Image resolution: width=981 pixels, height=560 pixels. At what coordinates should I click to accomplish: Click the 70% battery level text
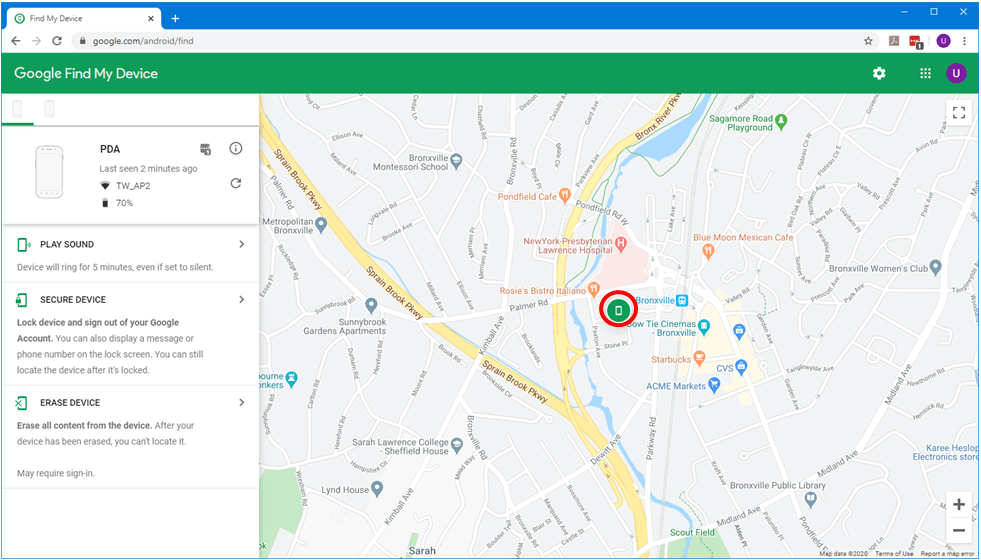125,203
